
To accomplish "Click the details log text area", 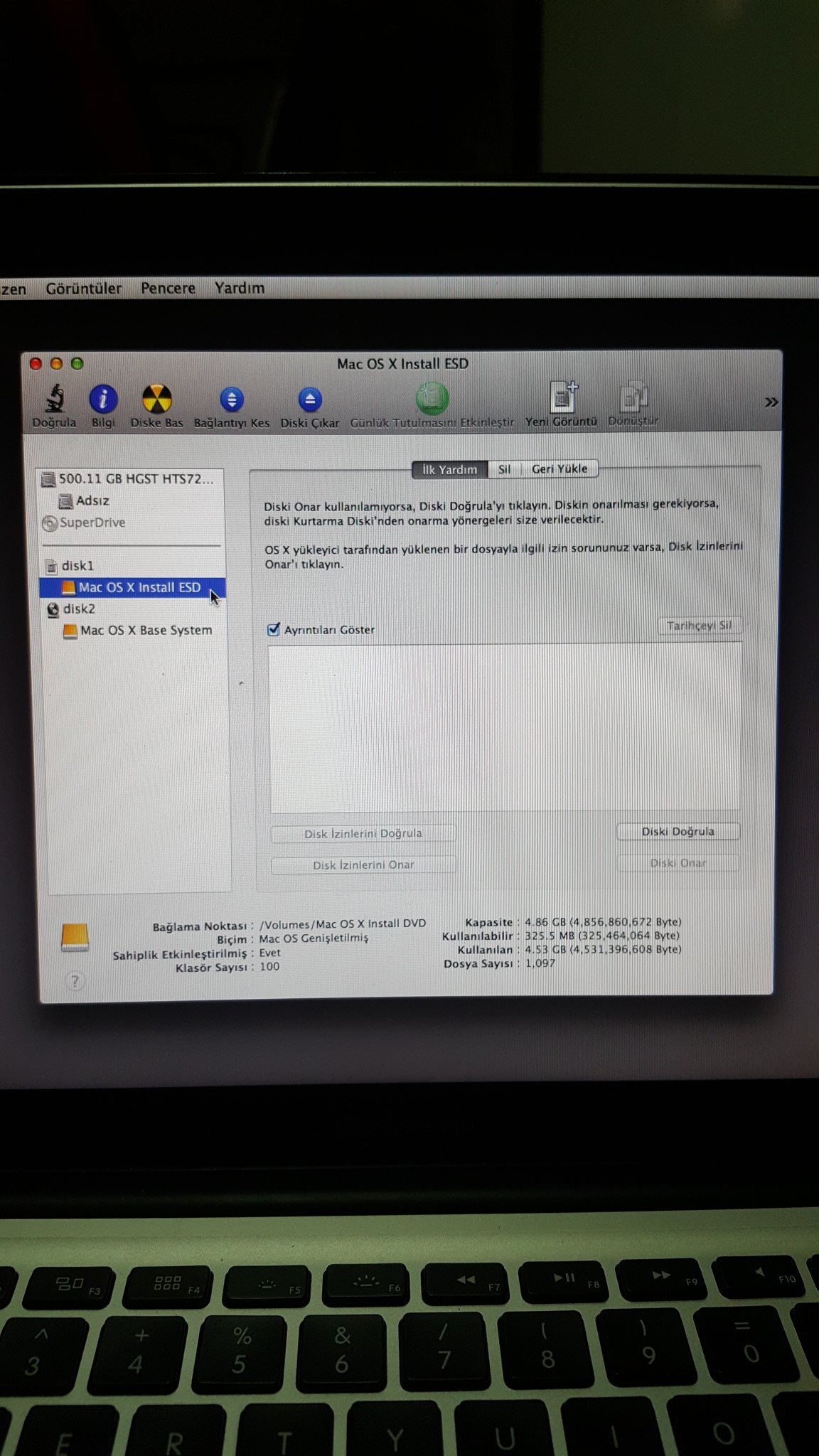I will click(x=505, y=727).
